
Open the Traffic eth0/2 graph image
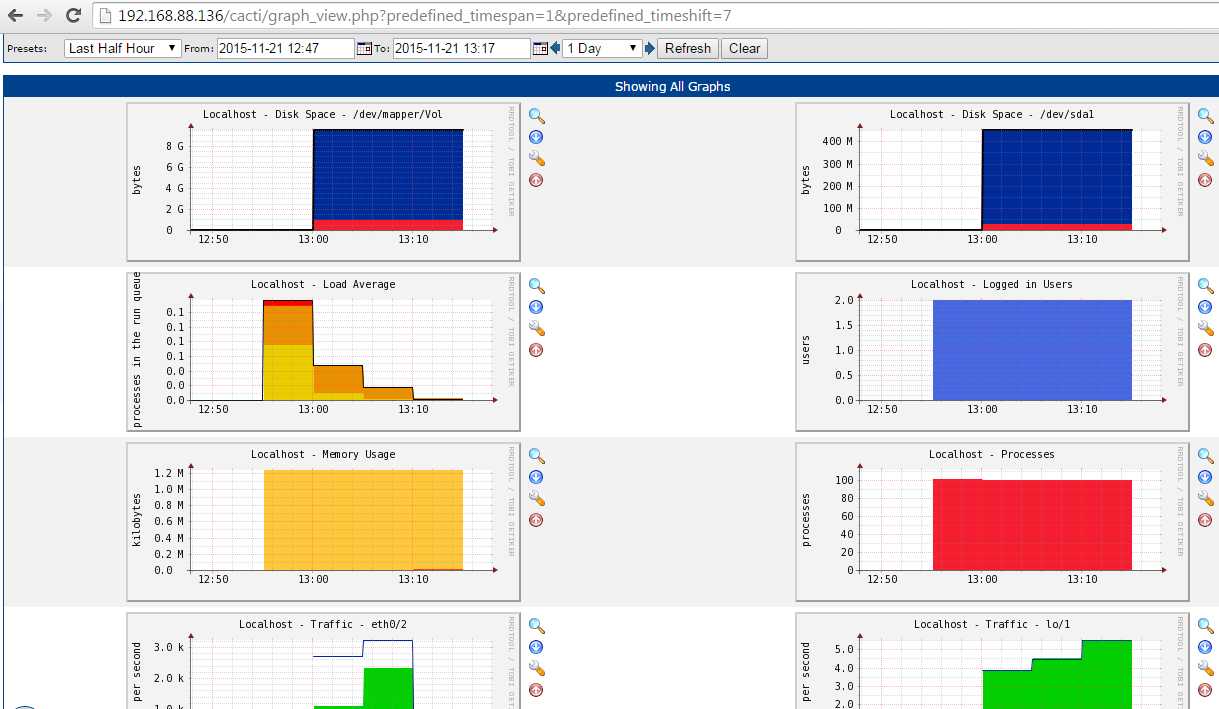(x=323, y=660)
